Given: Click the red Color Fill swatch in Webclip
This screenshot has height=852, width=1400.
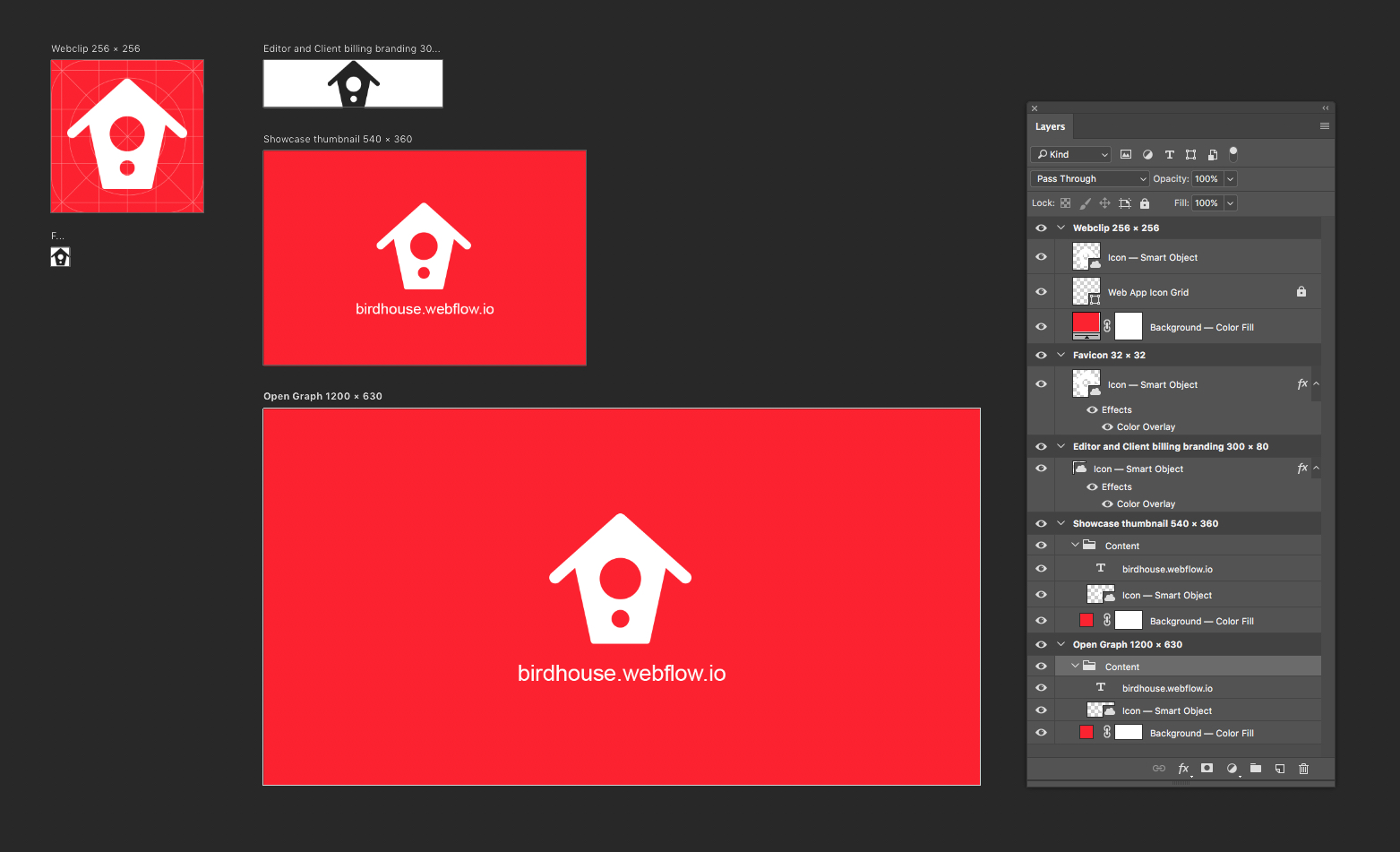Looking at the screenshot, I should pyautogui.click(x=1086, y=325).
